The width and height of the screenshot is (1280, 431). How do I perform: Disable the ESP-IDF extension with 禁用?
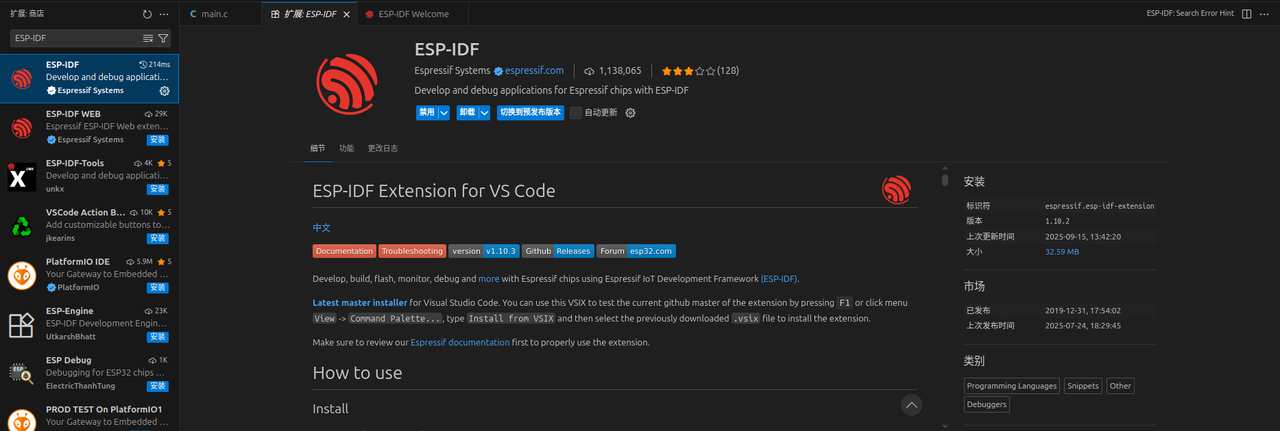click(427, 113)
